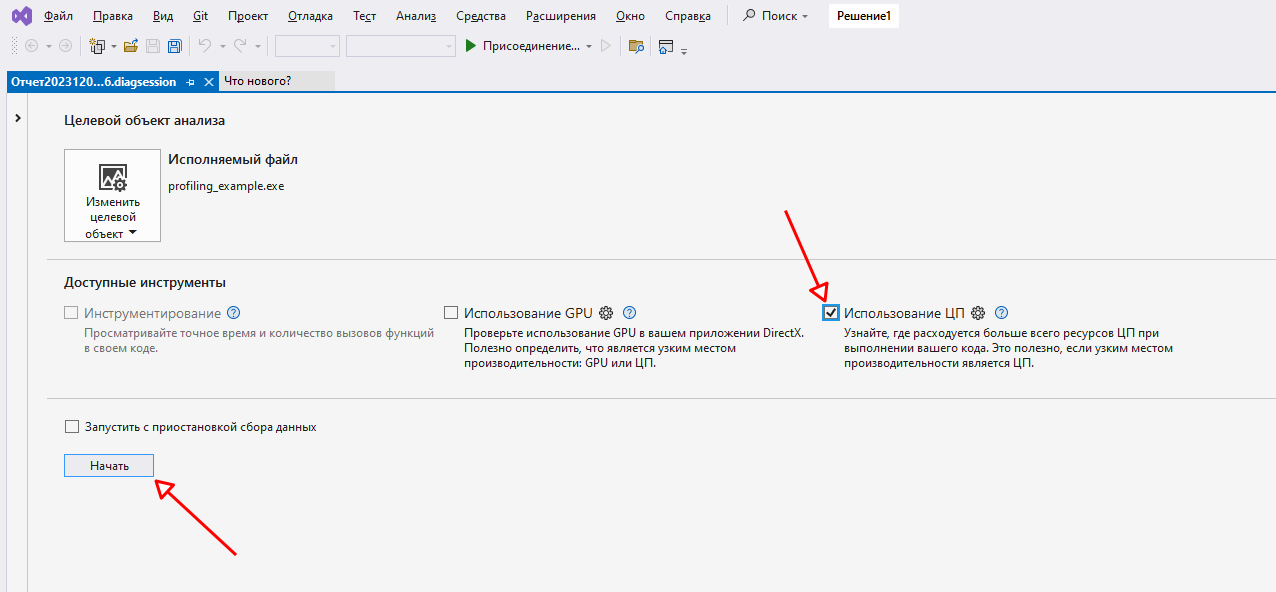Open the Тест menu
Viewport: 1276px width, 592px height.
point(365,16)
